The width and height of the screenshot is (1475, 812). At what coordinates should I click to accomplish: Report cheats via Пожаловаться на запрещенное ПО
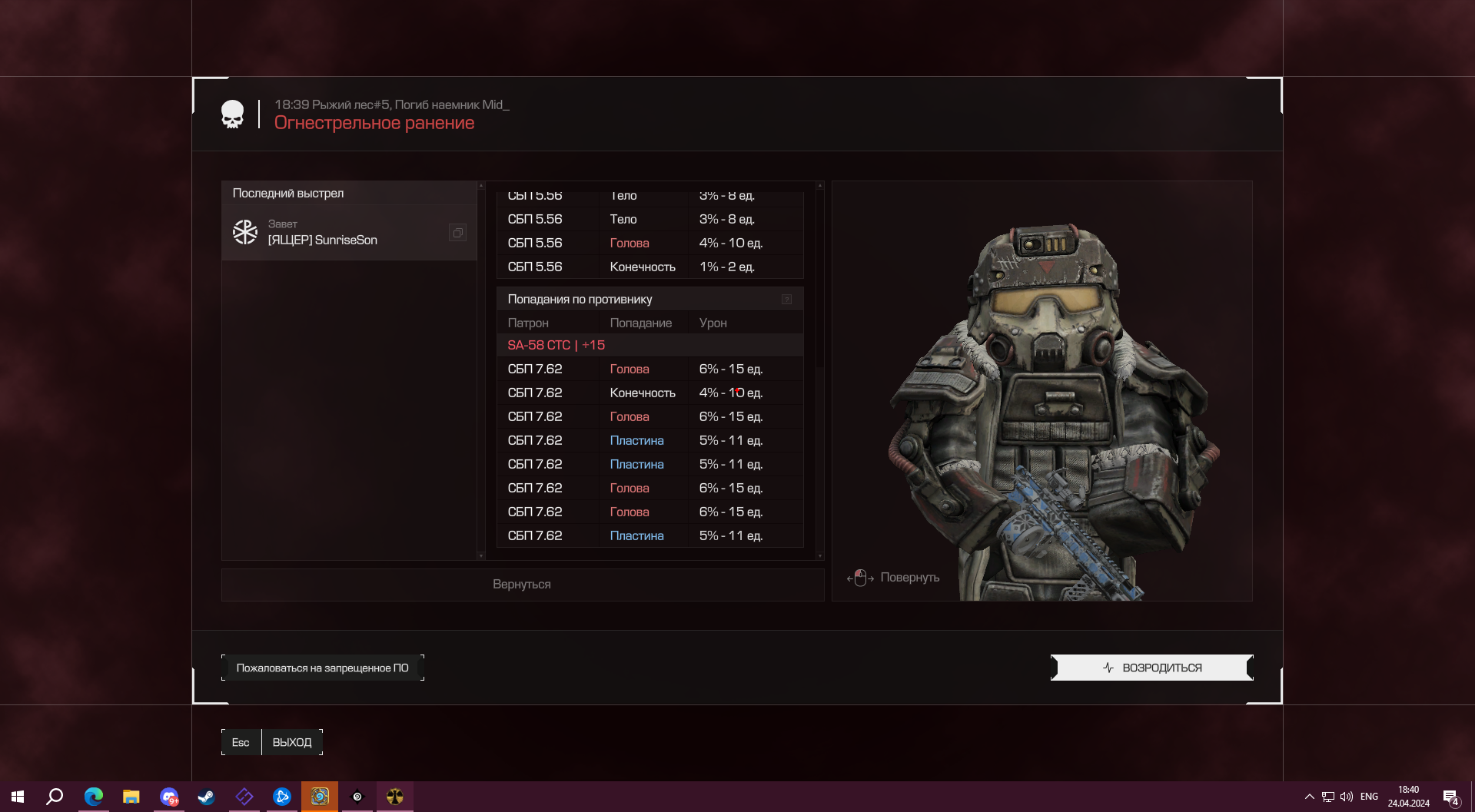tap(323, 668)
